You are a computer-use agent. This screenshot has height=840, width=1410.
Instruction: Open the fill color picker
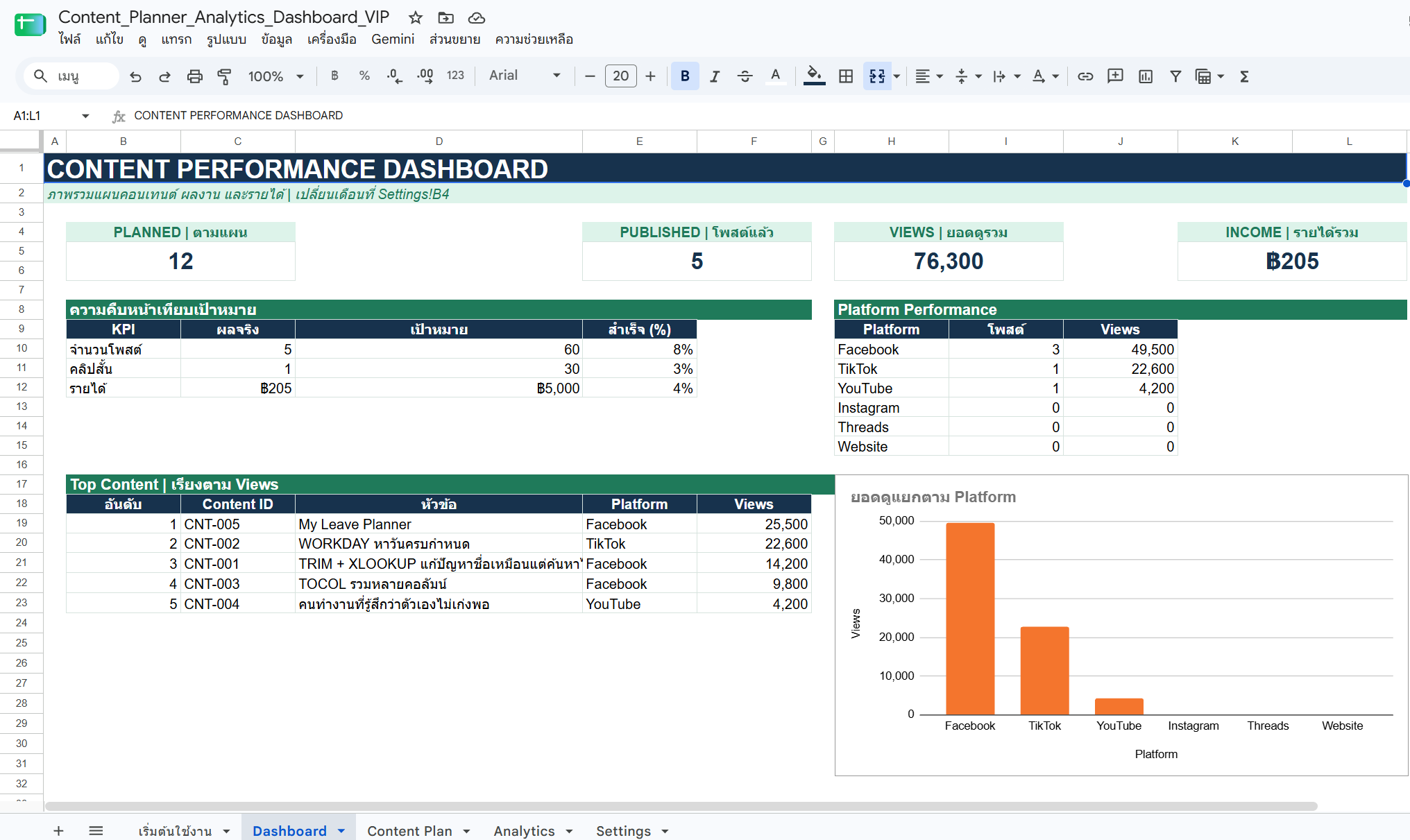coord(814,76)
